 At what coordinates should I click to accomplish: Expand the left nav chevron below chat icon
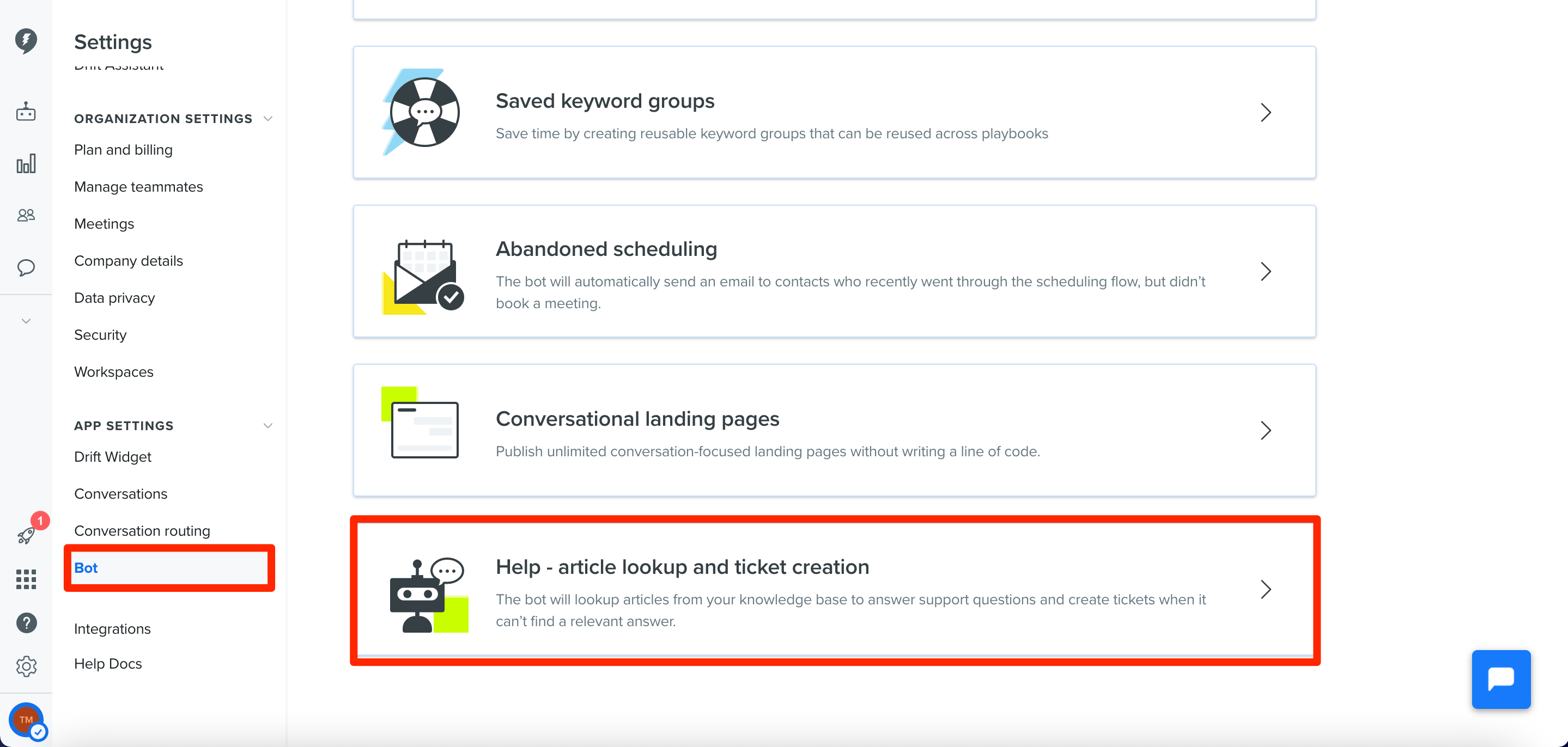pos(26,321)
